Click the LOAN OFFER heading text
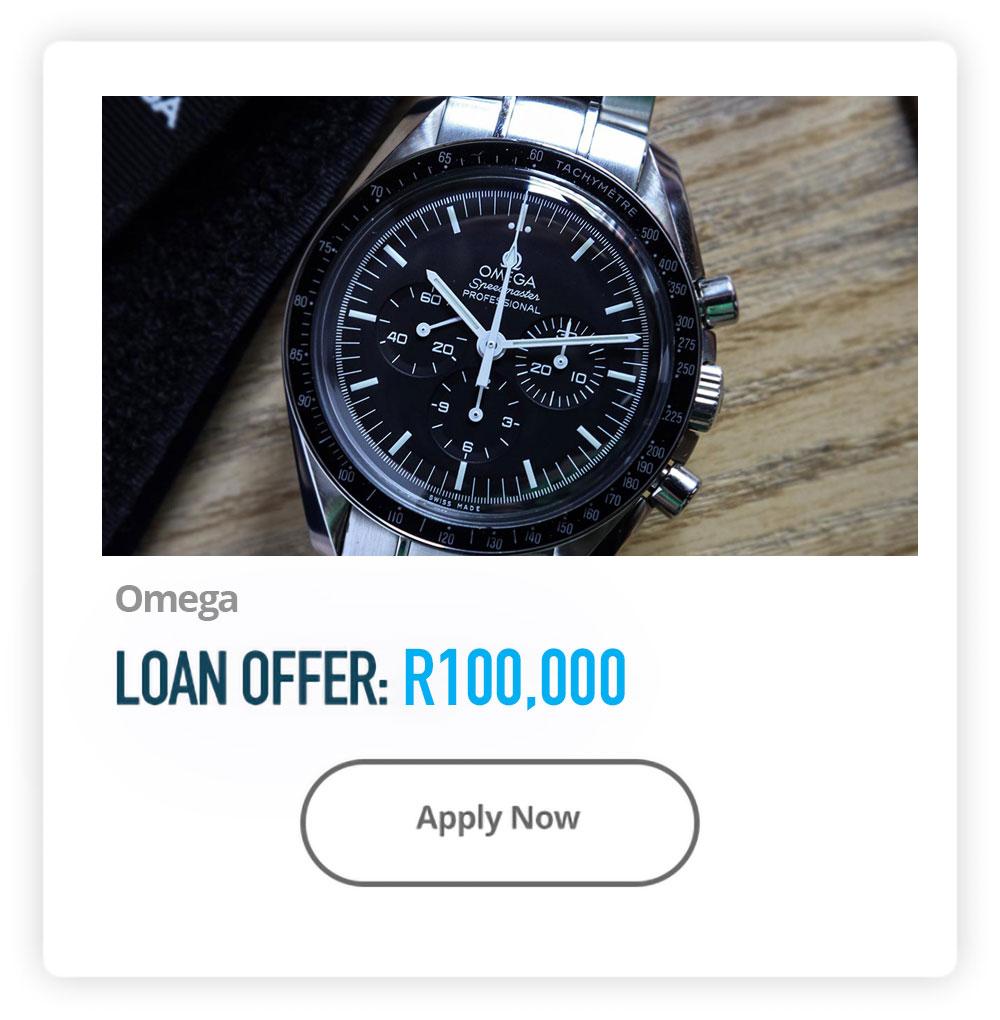1000x1020 pixels. 252,677
